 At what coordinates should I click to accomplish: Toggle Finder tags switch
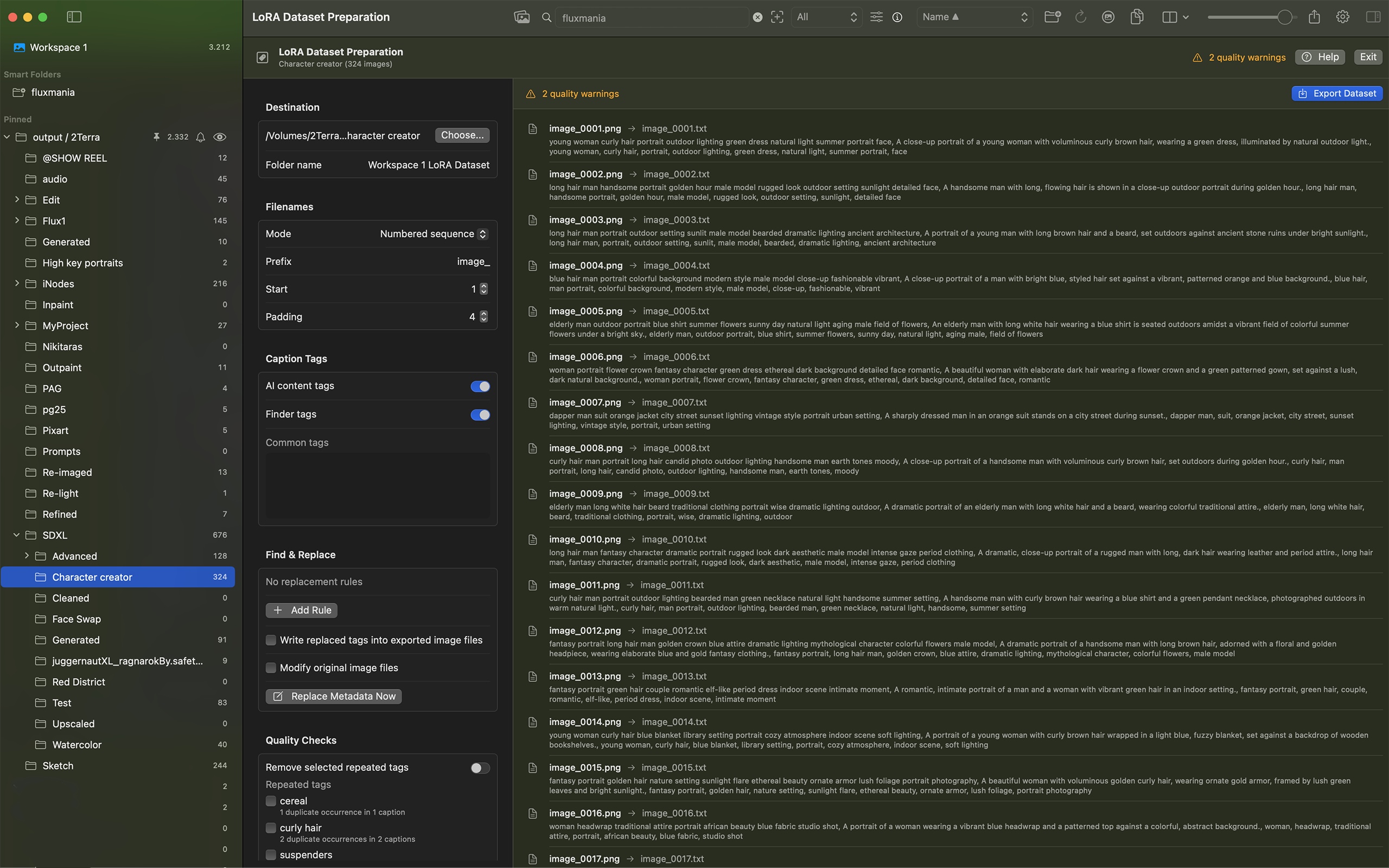tap(480, 414)
